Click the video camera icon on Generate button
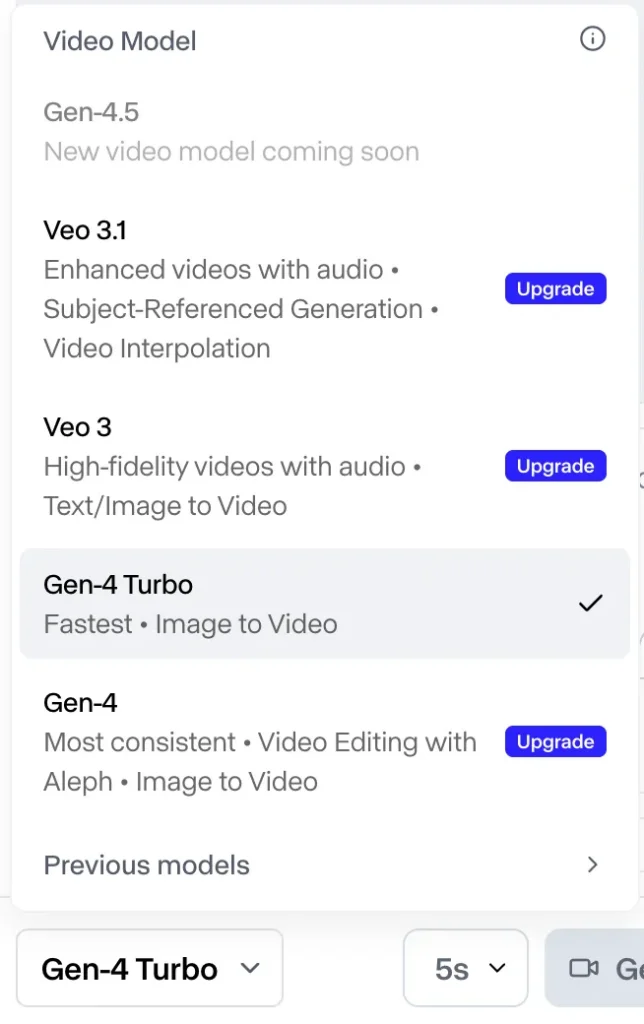Screen dimensions: 644x1024 (583, 968)
